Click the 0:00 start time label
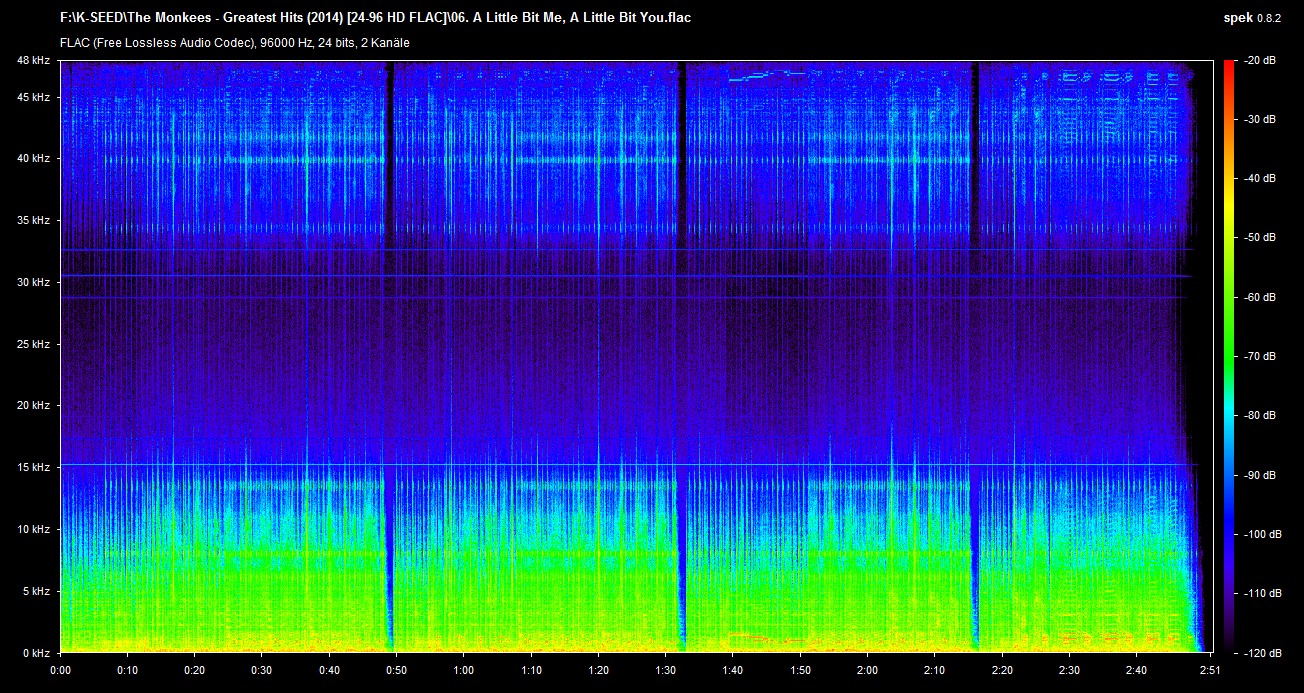 (x=61, y=670)
